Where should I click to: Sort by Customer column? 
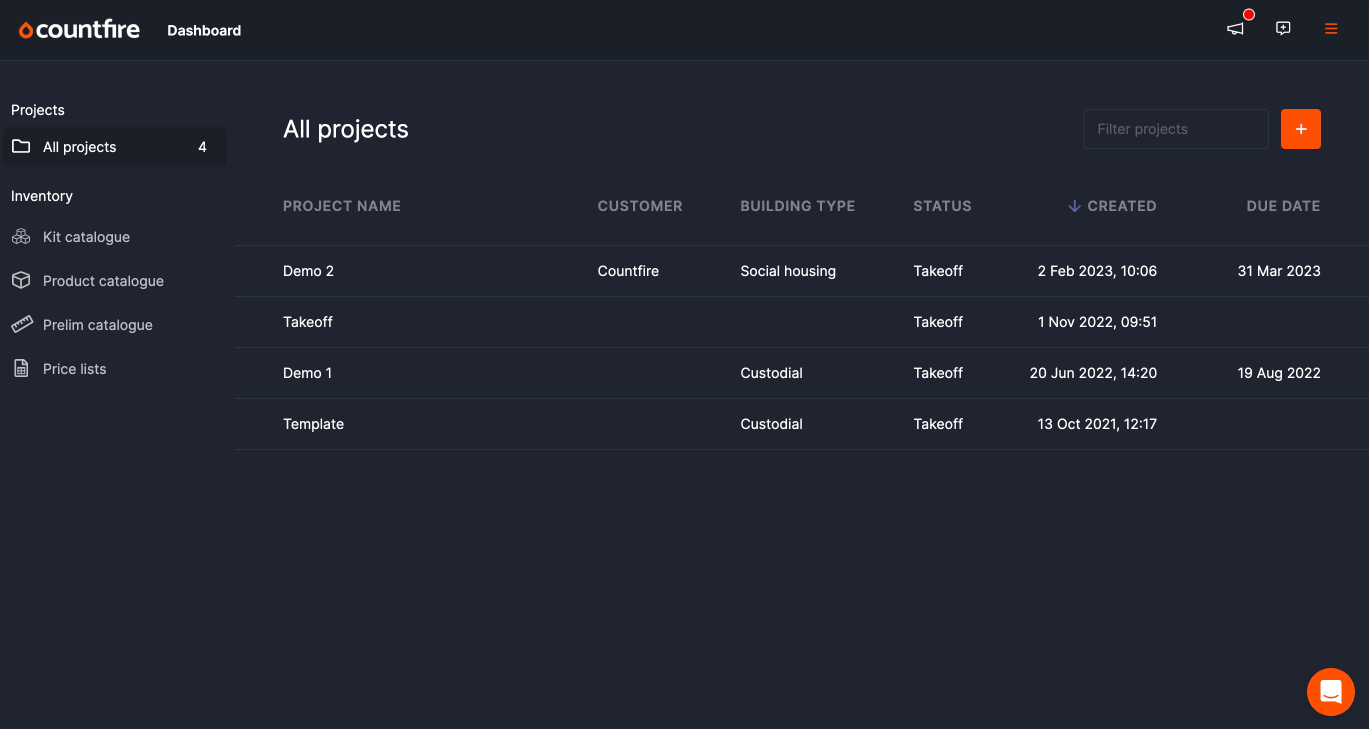640,206
